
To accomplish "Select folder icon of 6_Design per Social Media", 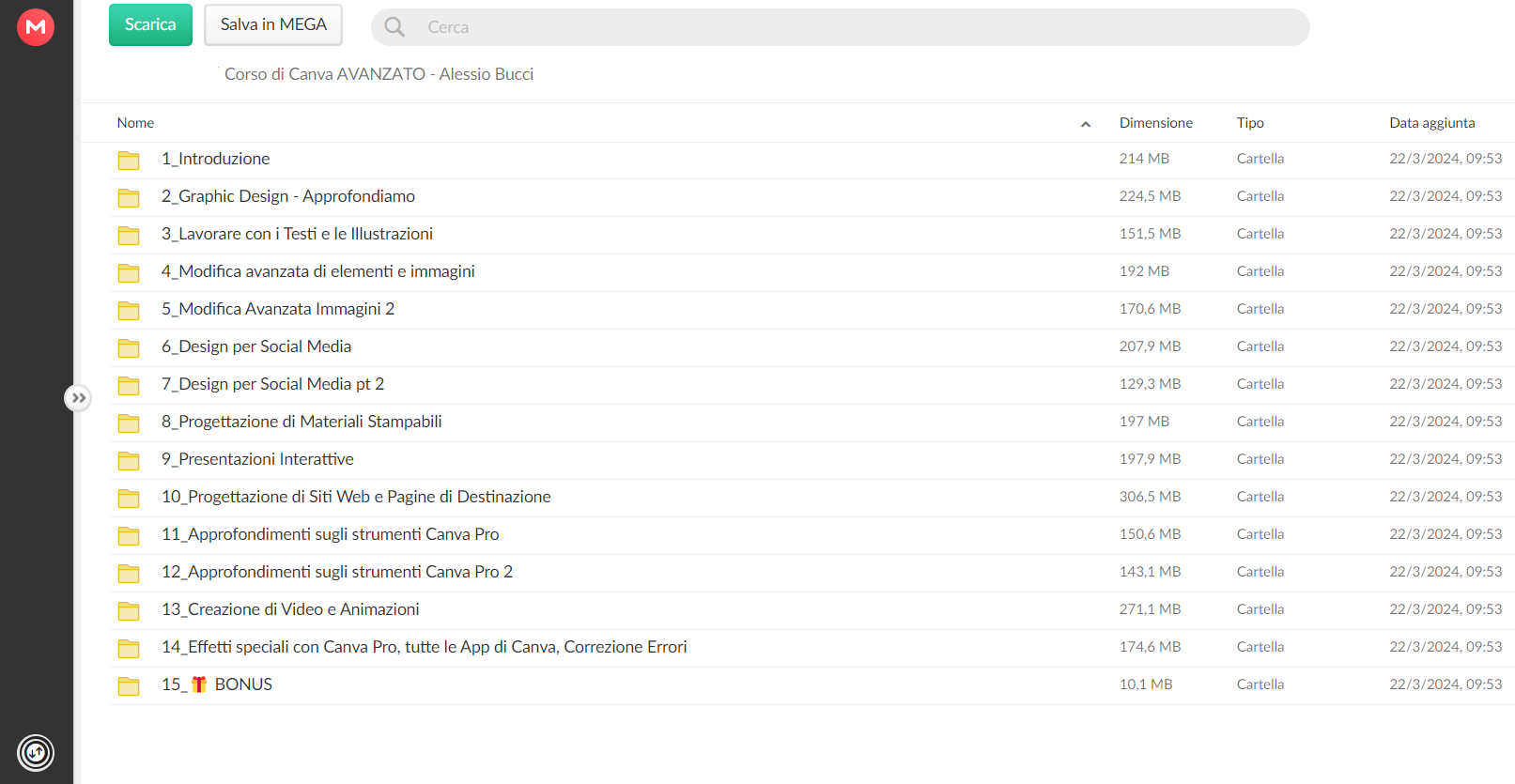I will click(x=129, y=348).
